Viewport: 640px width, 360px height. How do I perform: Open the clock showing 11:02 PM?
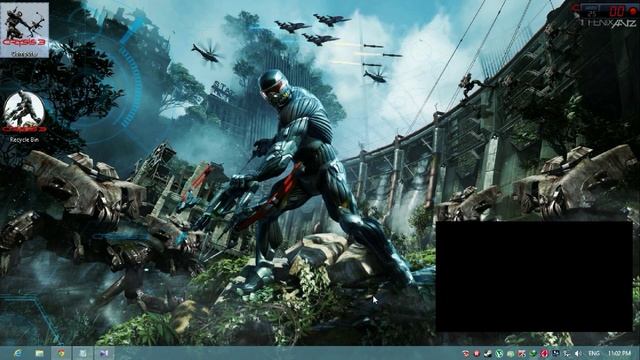(x=620, y=353)
